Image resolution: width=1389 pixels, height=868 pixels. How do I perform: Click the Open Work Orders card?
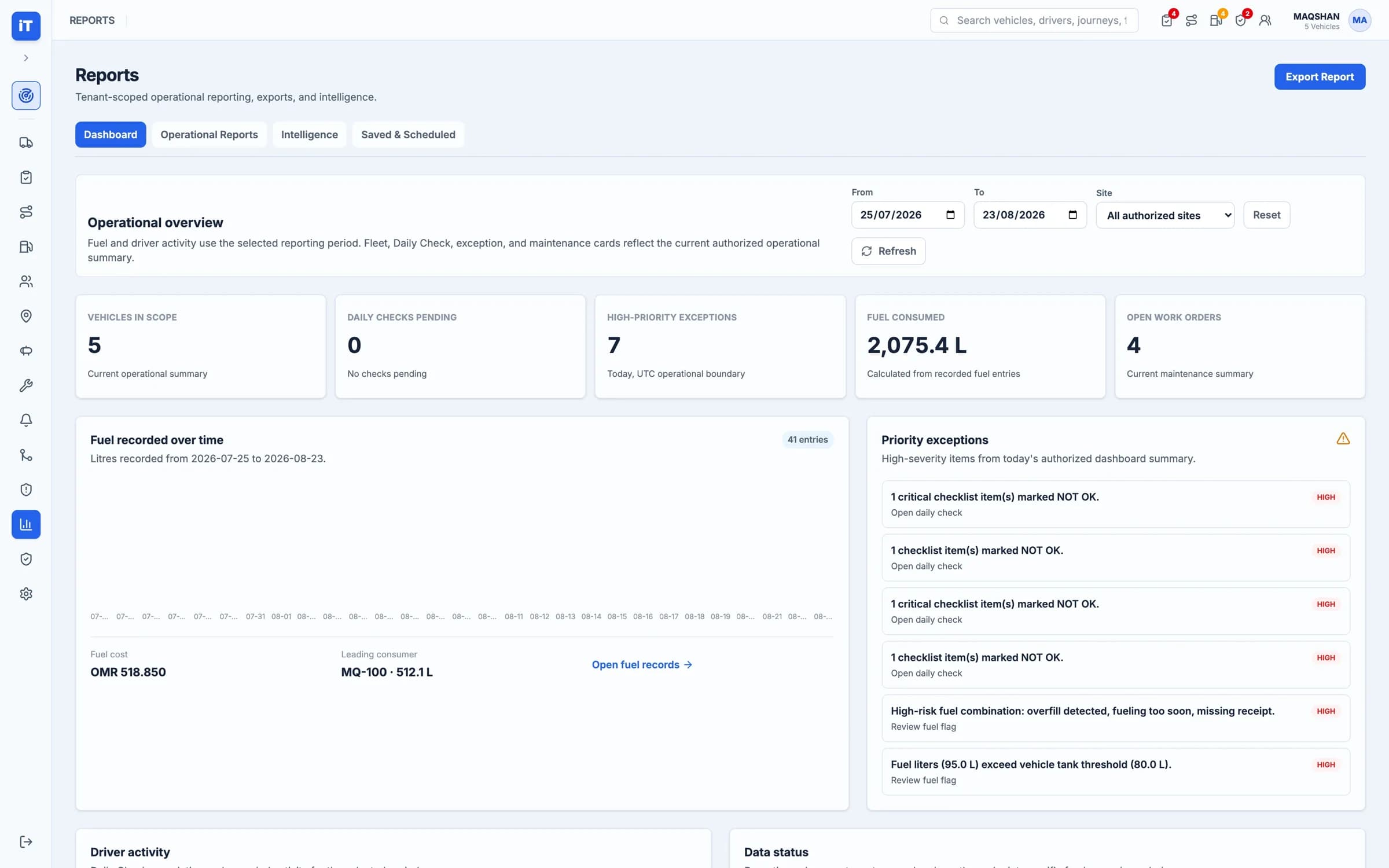tap(1240, 347)
